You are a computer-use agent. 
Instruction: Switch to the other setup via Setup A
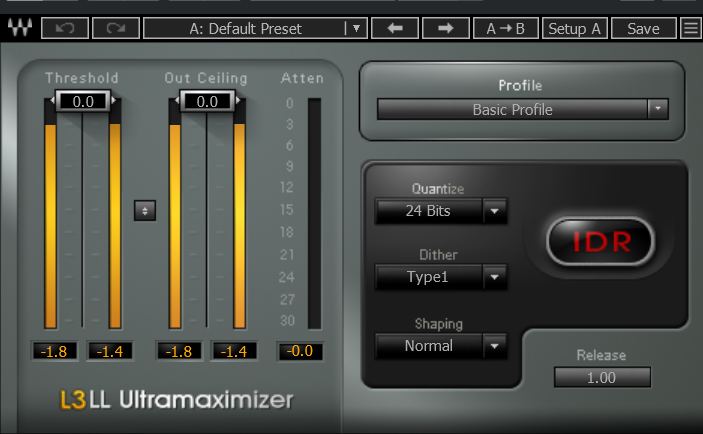[575, 28]
